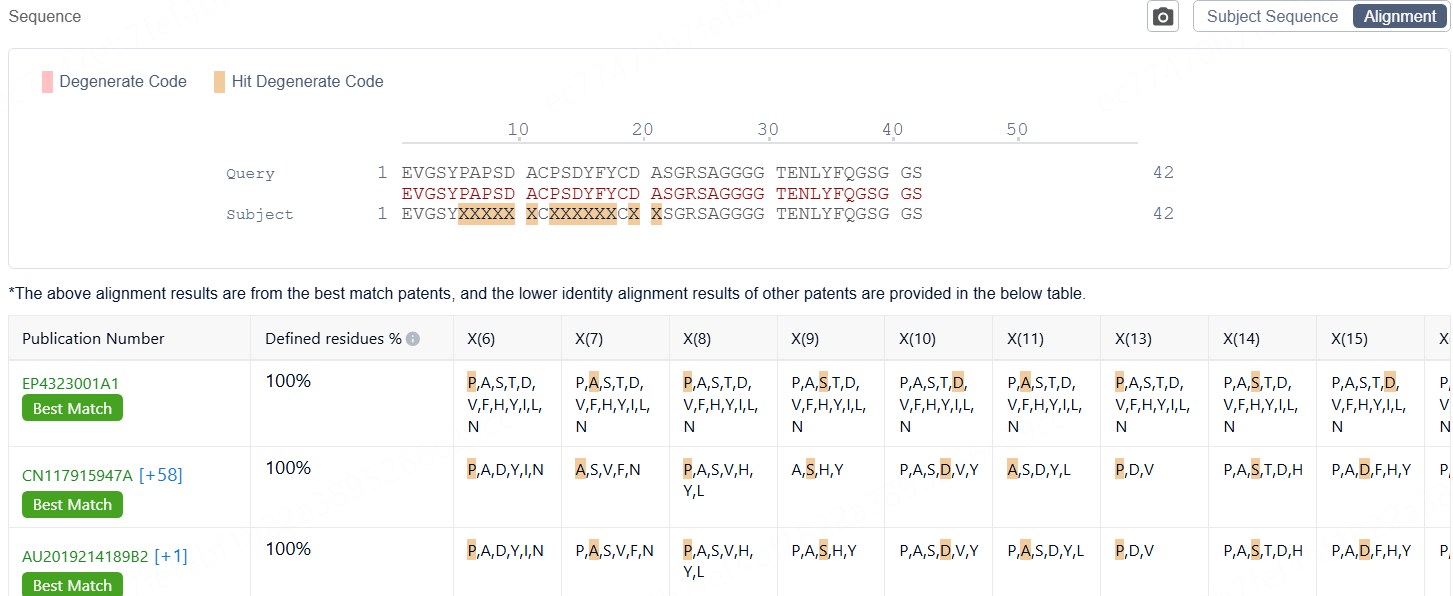Click Best Match badge under EP4323001A1
The width and height of the screenshot is (1453, 596).
[72, 408]
